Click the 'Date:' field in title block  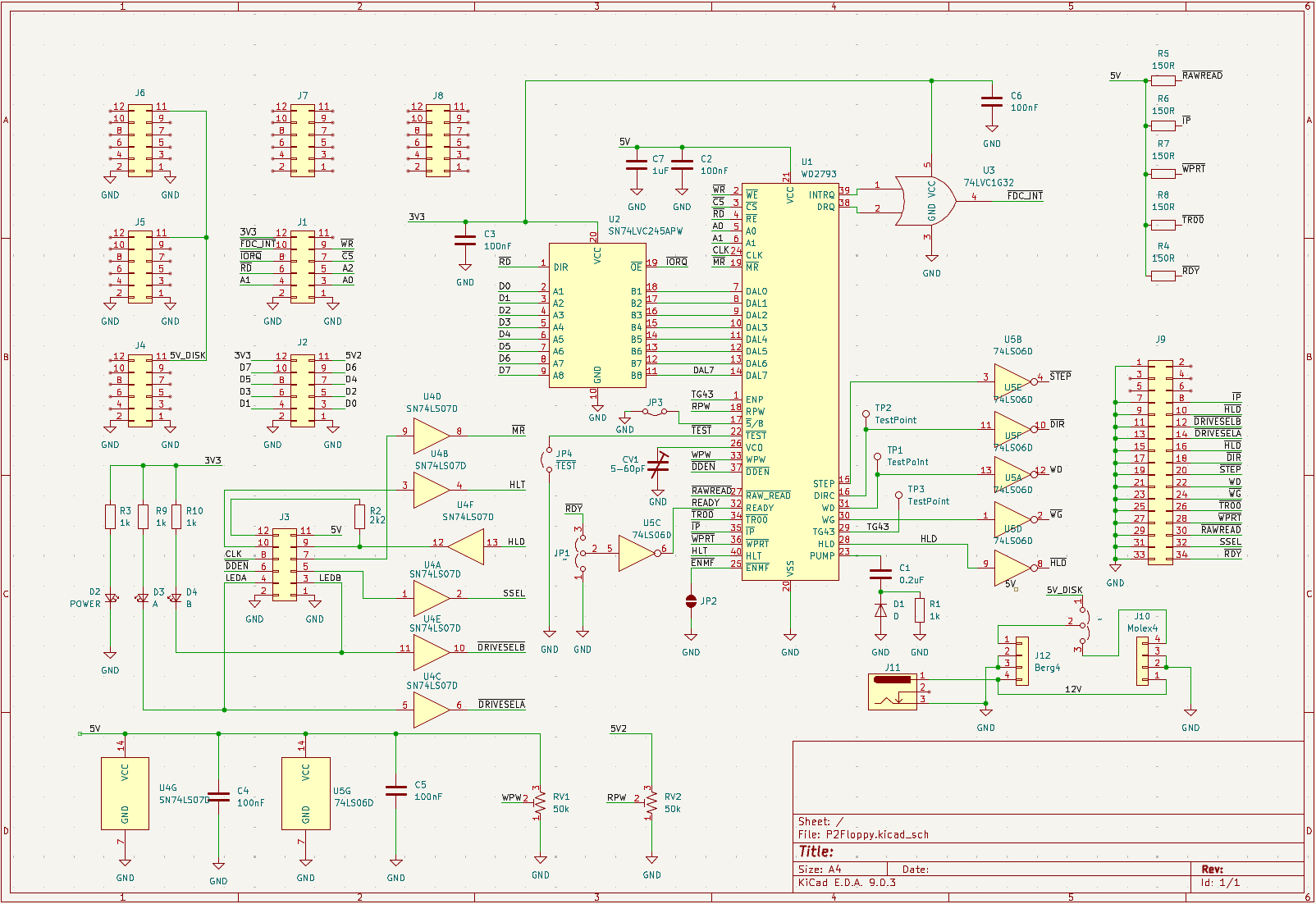click(916, 869)
